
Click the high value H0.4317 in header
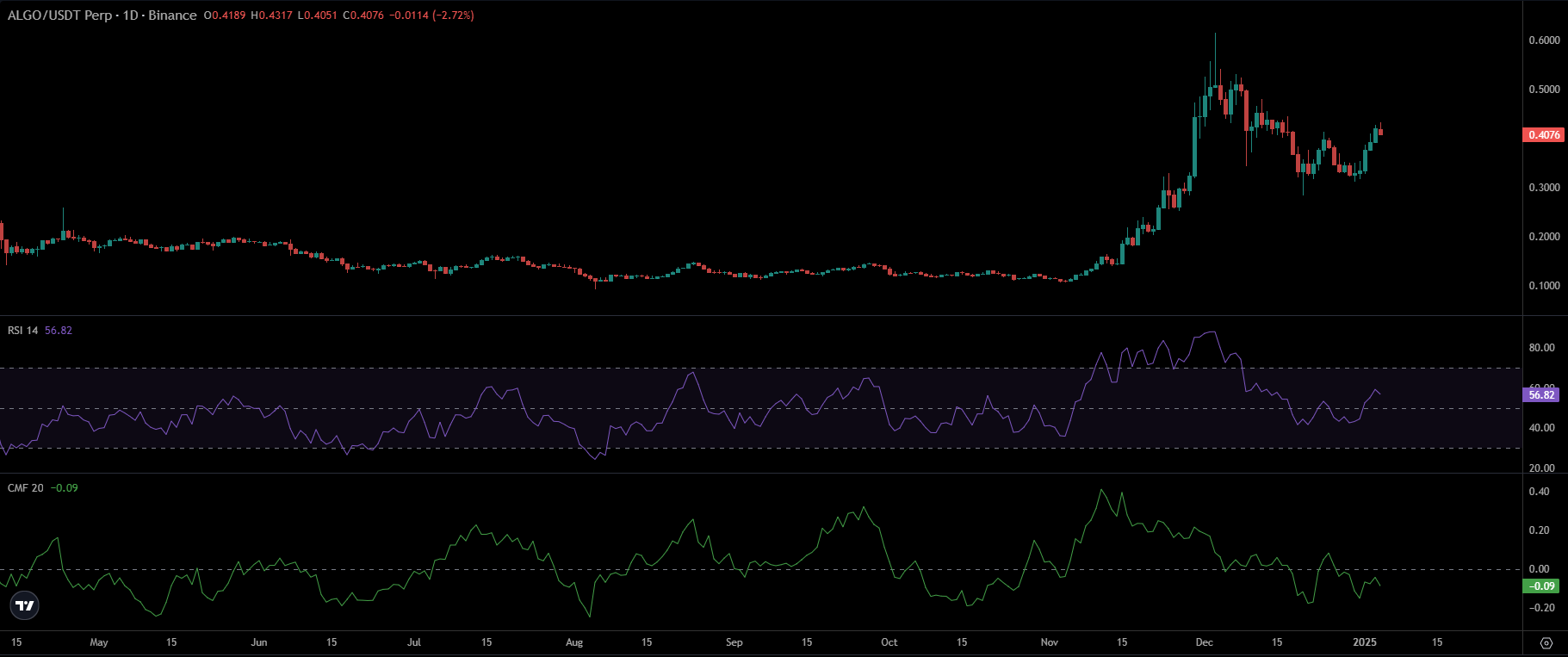(x=272, y=15)
